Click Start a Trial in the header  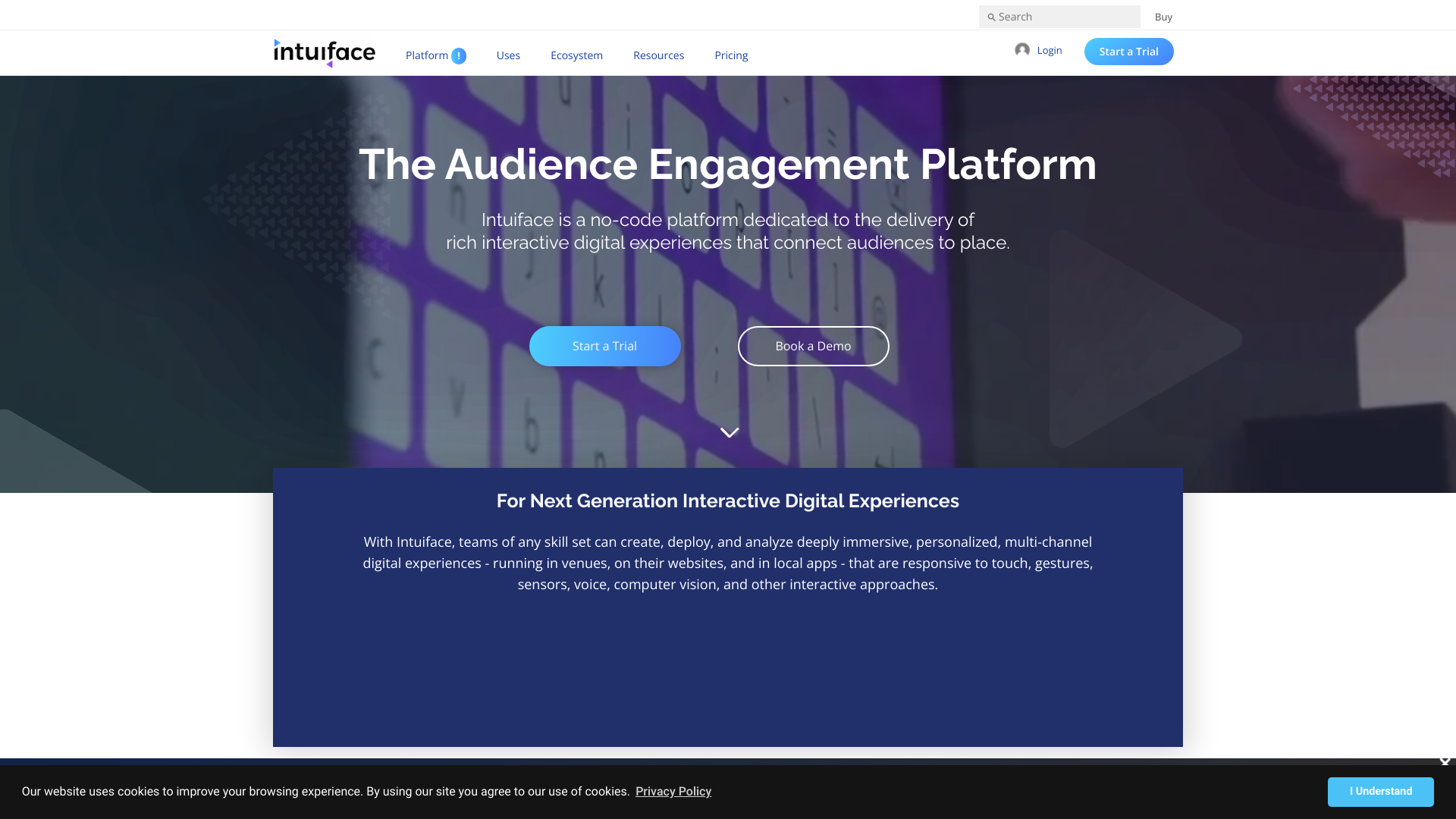coord(1128,52)
